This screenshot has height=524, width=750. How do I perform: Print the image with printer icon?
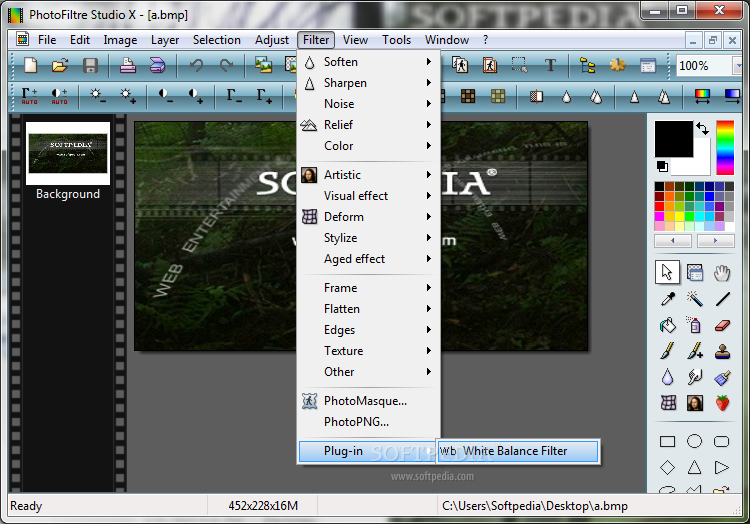point(127,65)
